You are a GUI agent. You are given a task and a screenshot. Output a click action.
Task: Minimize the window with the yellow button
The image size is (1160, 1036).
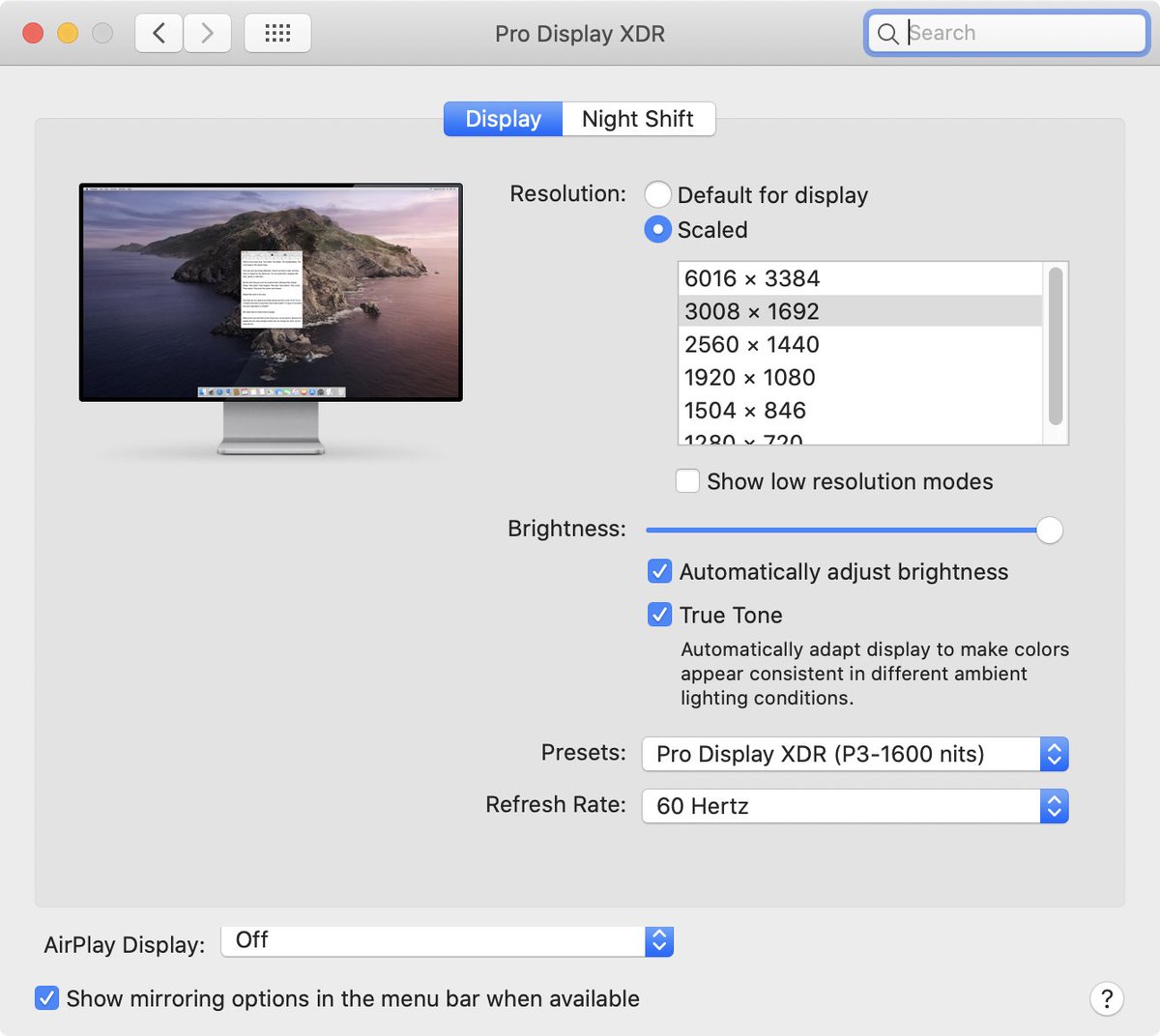point(68,33)
